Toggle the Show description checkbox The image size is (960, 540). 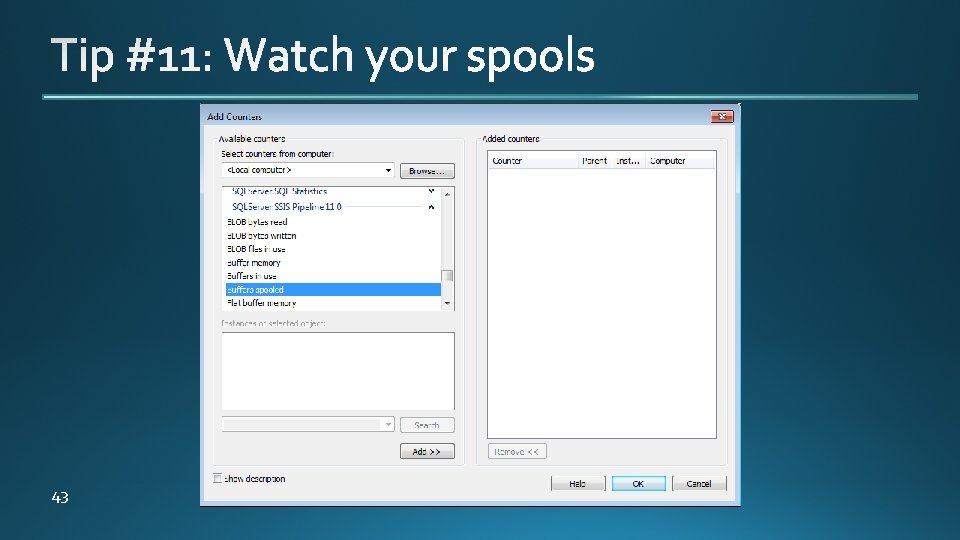pyautogui.click(x=217, y=478)
